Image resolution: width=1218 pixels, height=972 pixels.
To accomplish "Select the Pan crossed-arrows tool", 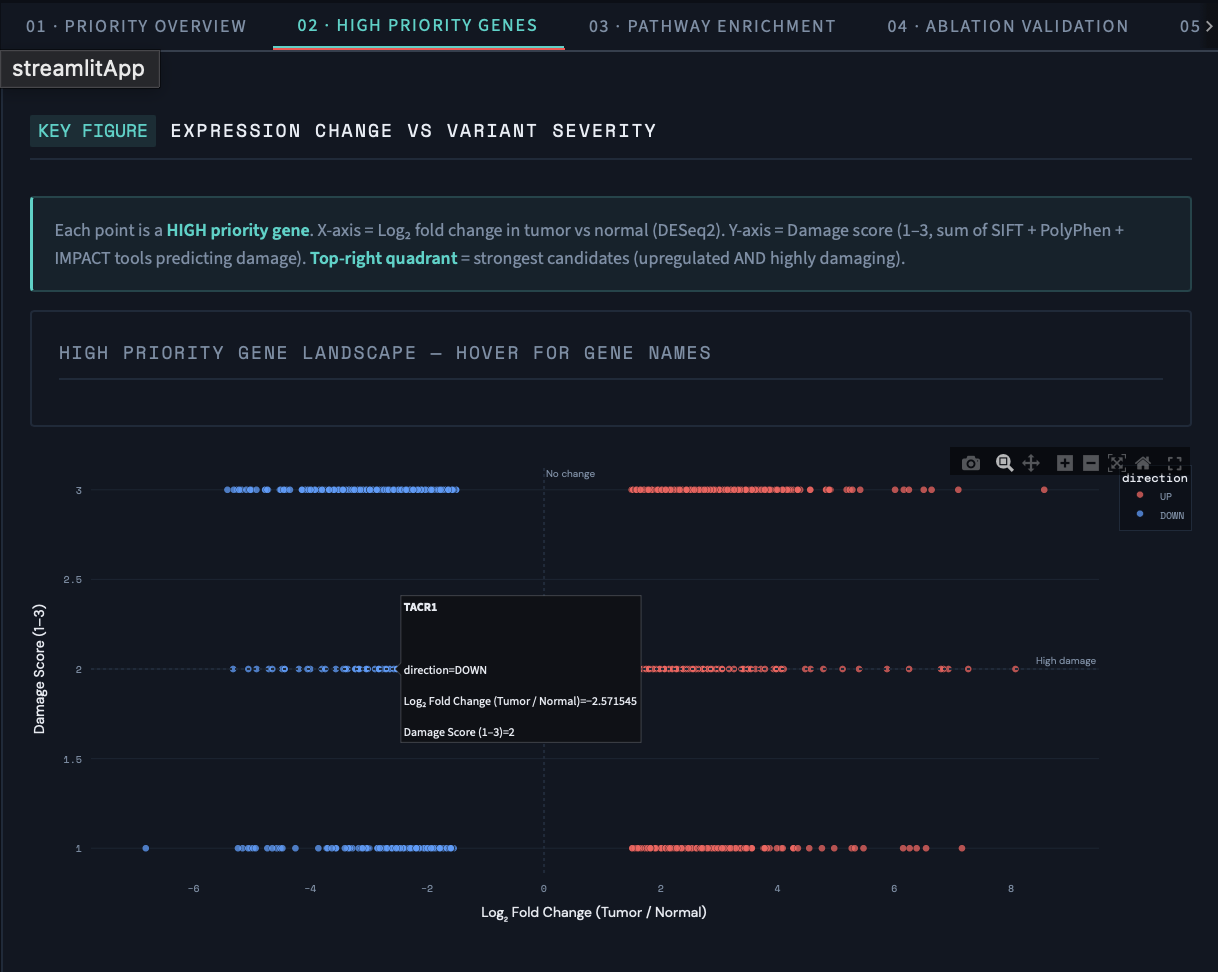I will tap(1031, 463).
